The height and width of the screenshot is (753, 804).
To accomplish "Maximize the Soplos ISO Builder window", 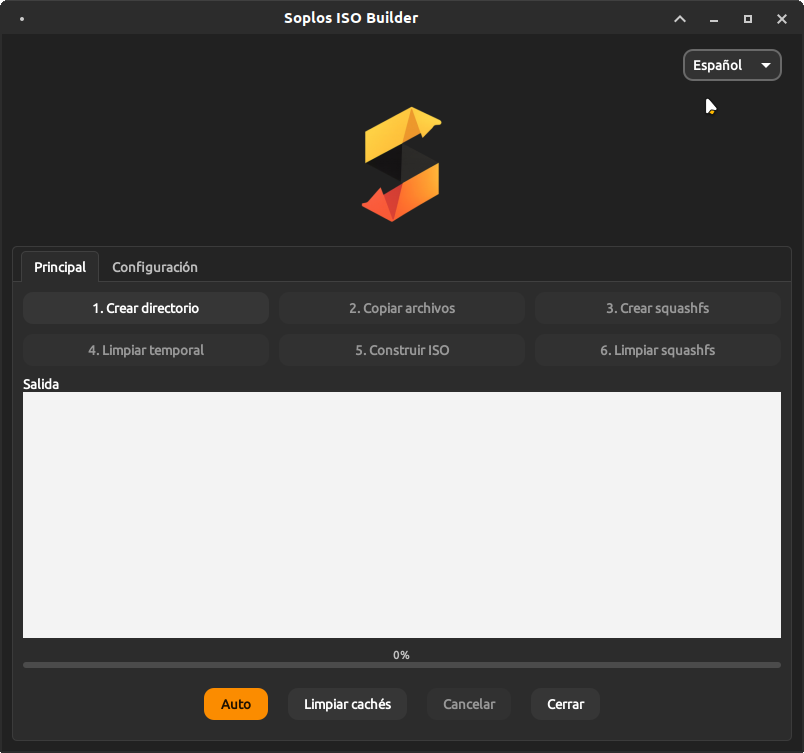I will pyautogui.click(x=748, y=19).
